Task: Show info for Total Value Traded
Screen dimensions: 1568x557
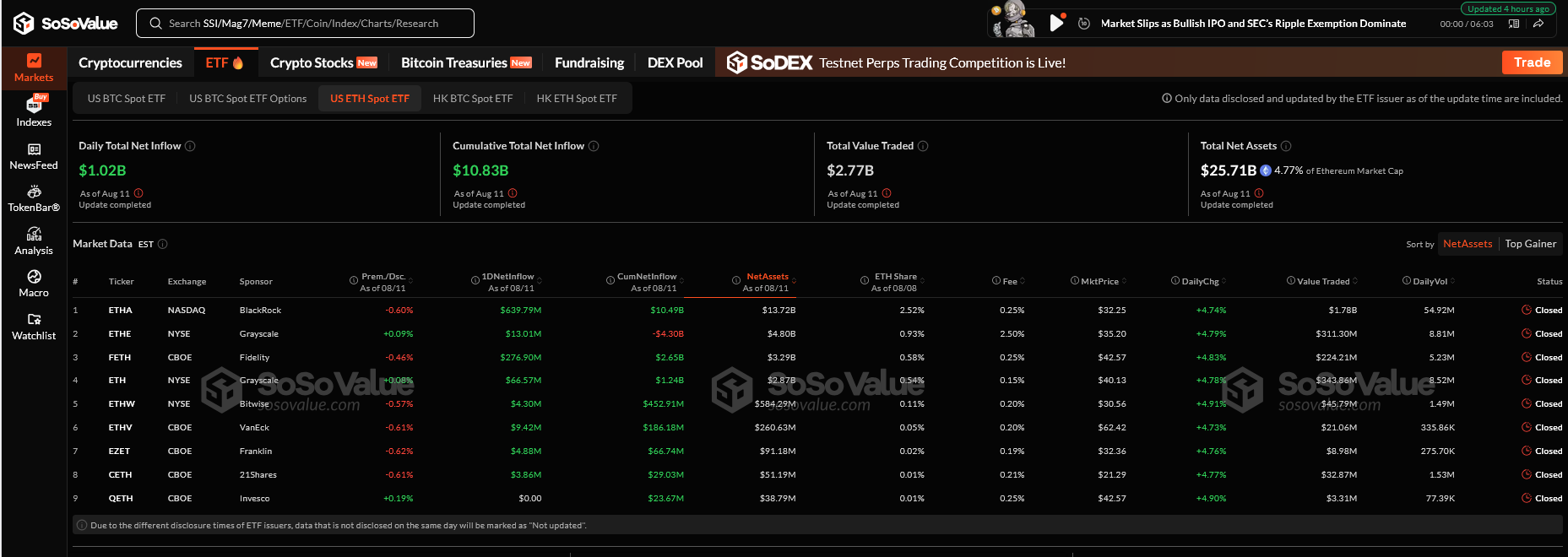Action: click(x=923, y=146)
